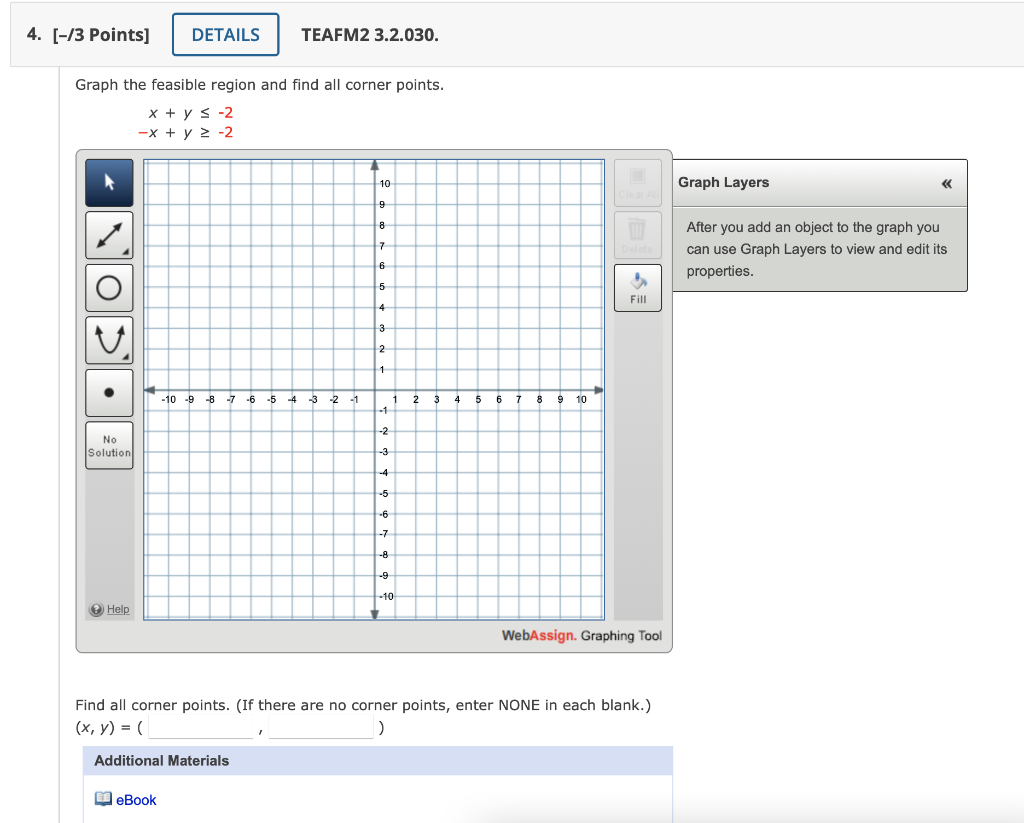Viewport: 1024px width, 823px height.
Task: Click the -10 label on the x-axis
Action: 168,399
